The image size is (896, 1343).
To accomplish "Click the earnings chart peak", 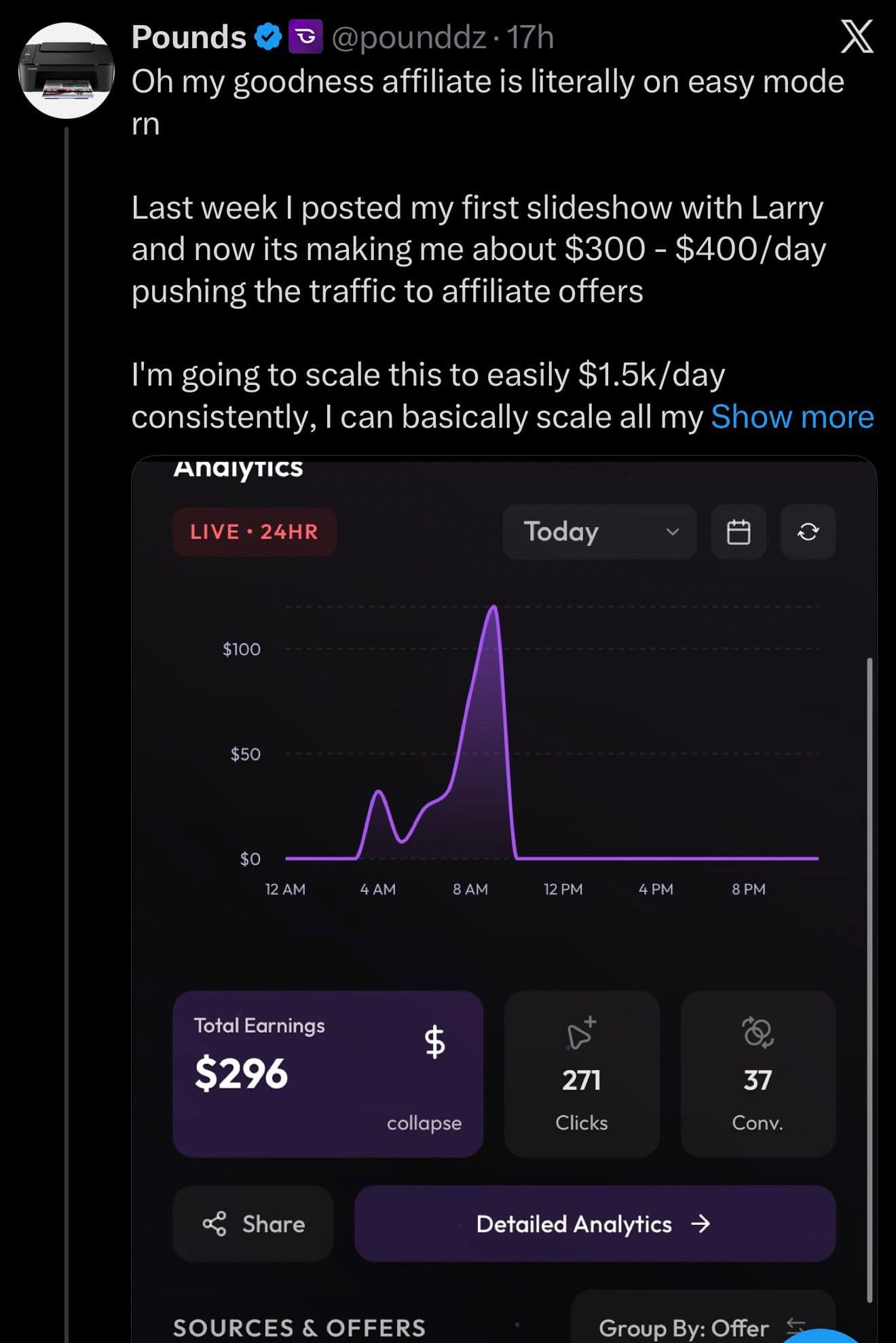I will (x=493, y=608).
